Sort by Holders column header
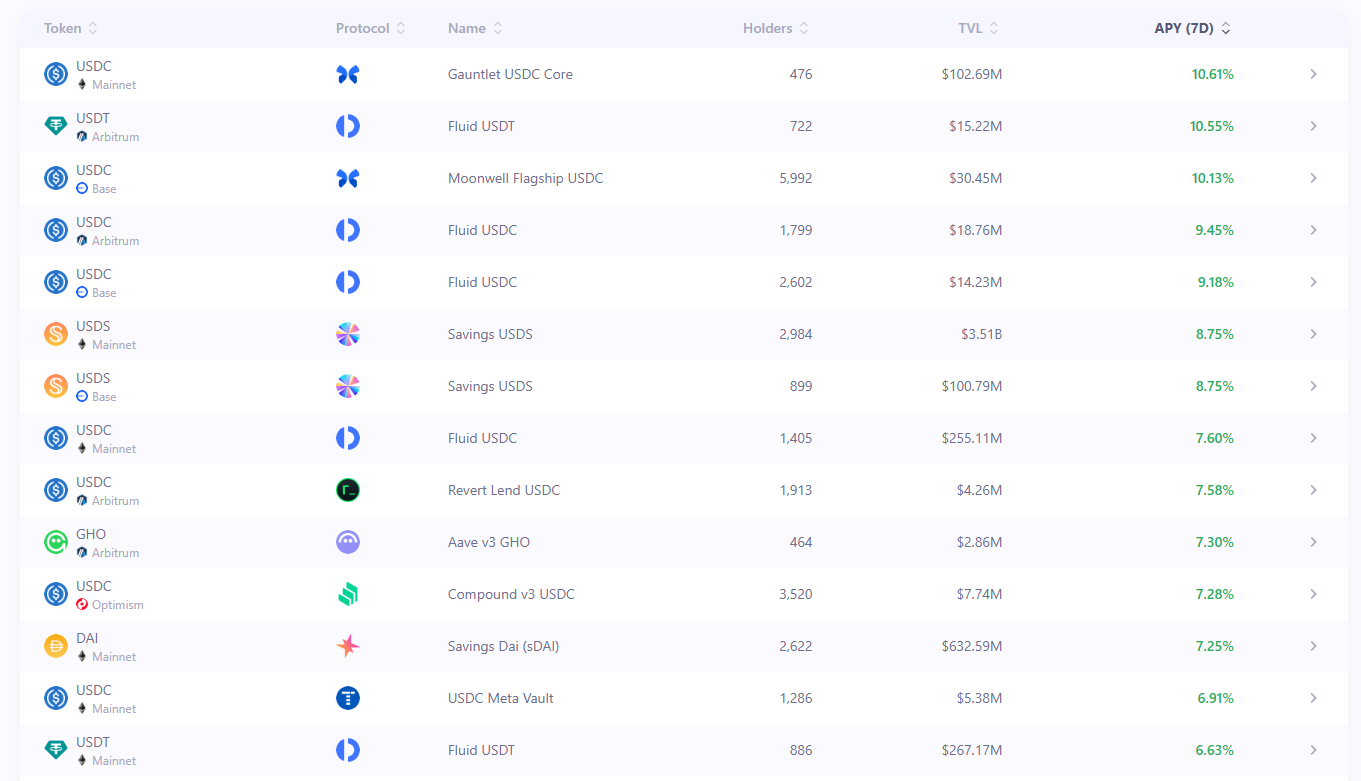 (x=776, y=28)
